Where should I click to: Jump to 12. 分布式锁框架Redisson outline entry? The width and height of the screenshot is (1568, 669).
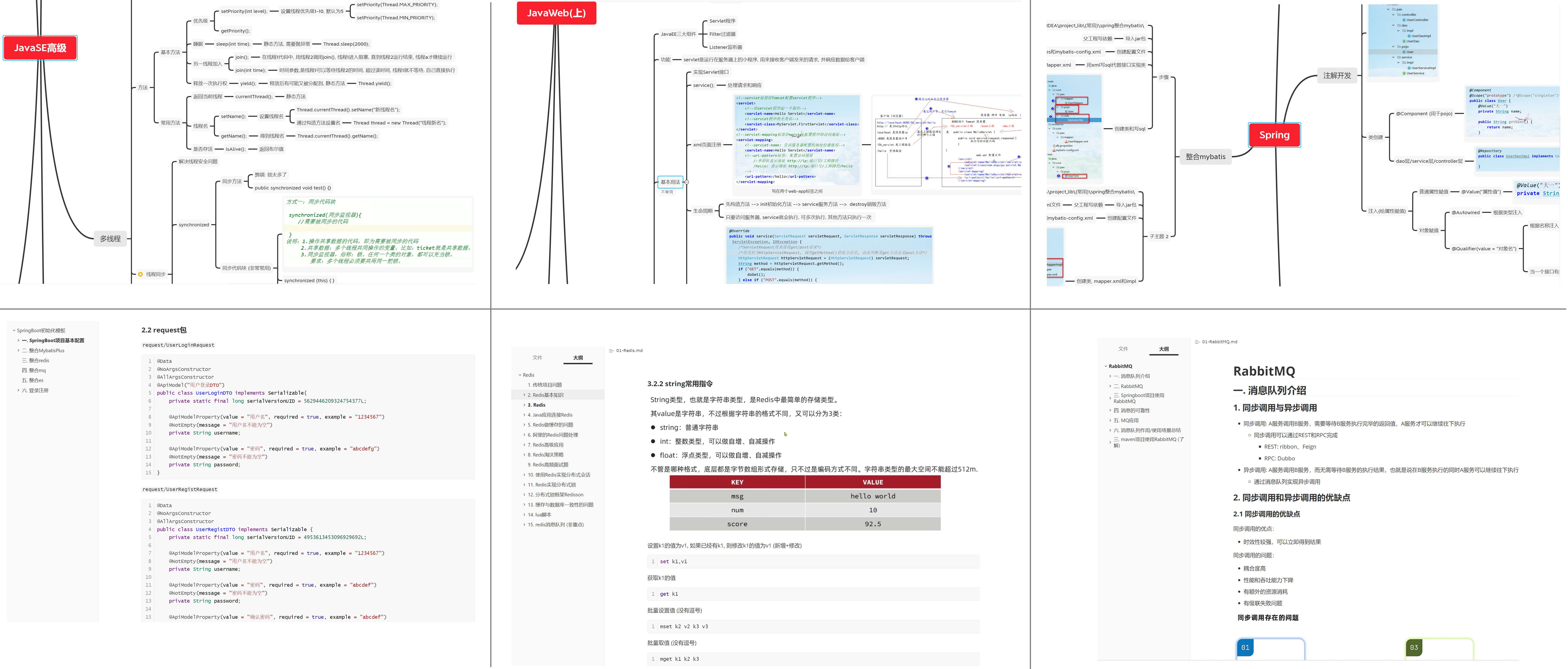(555, 495)
